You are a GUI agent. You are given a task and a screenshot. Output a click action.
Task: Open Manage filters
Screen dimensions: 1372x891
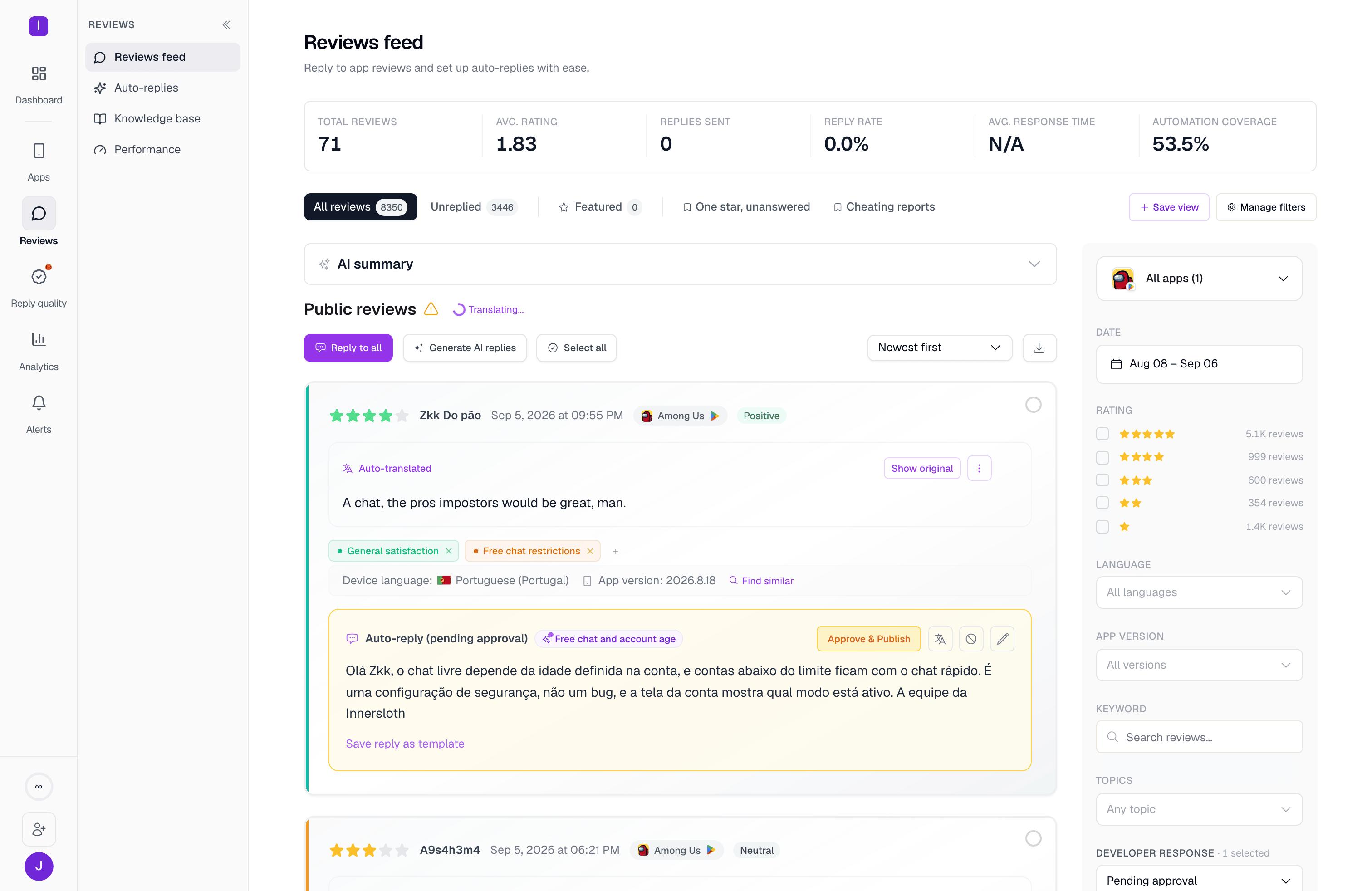[x=1266, y=207]
